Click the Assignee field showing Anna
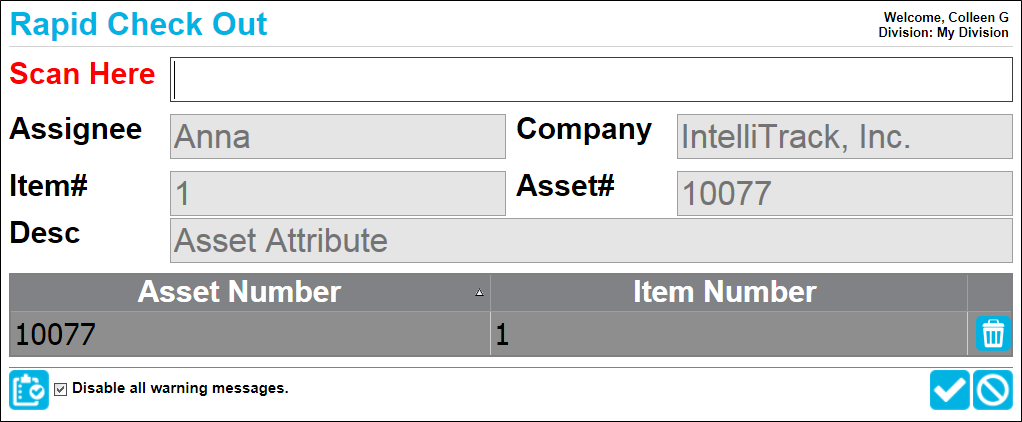1022x422 pixels. [338, 136]
